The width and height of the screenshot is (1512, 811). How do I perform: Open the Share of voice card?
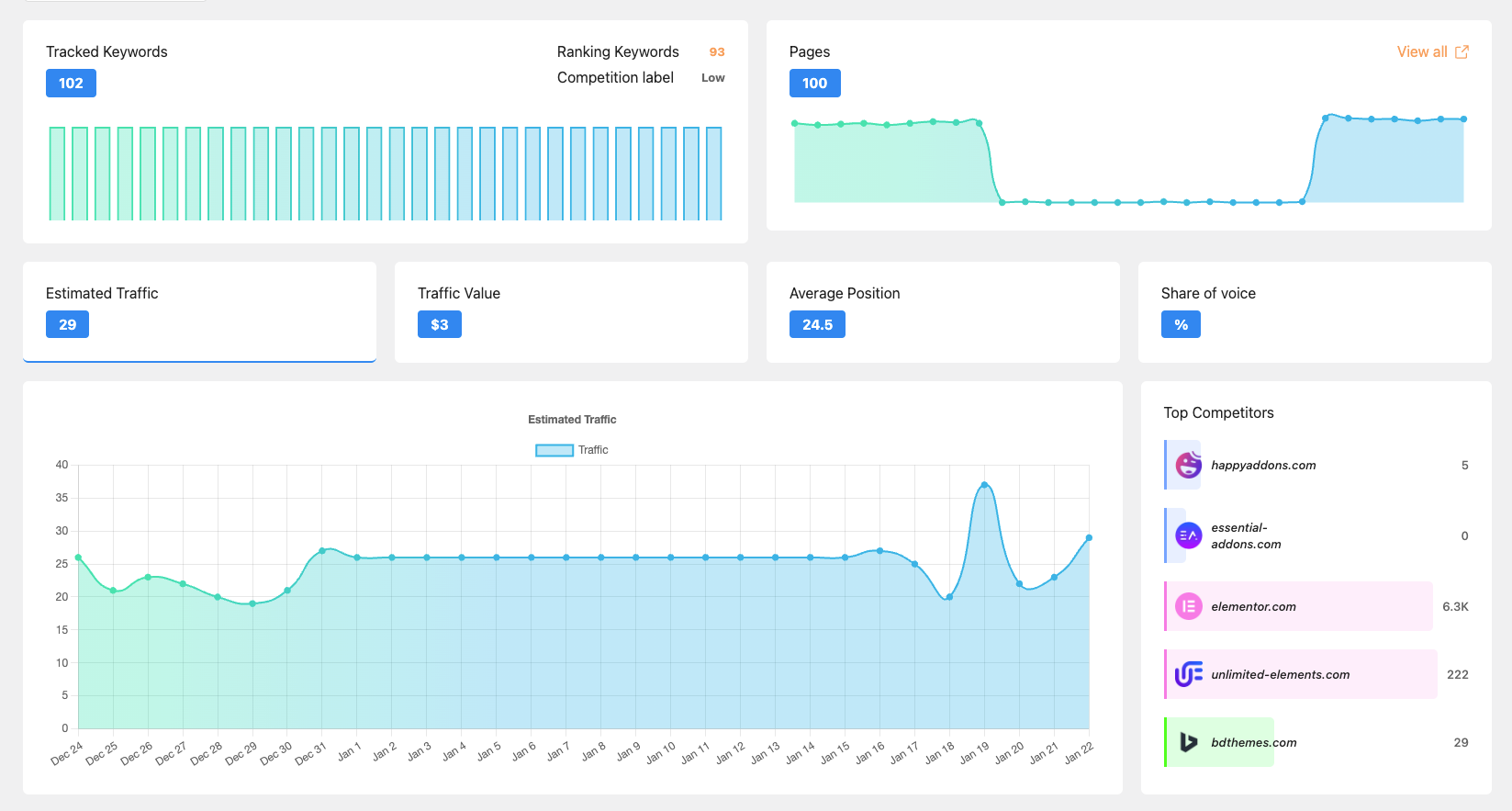click(x=1315, y=311)
